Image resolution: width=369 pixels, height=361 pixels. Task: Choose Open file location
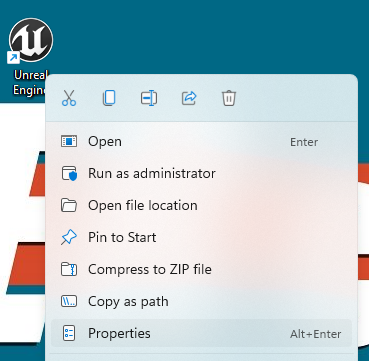[x=201, y=205]
